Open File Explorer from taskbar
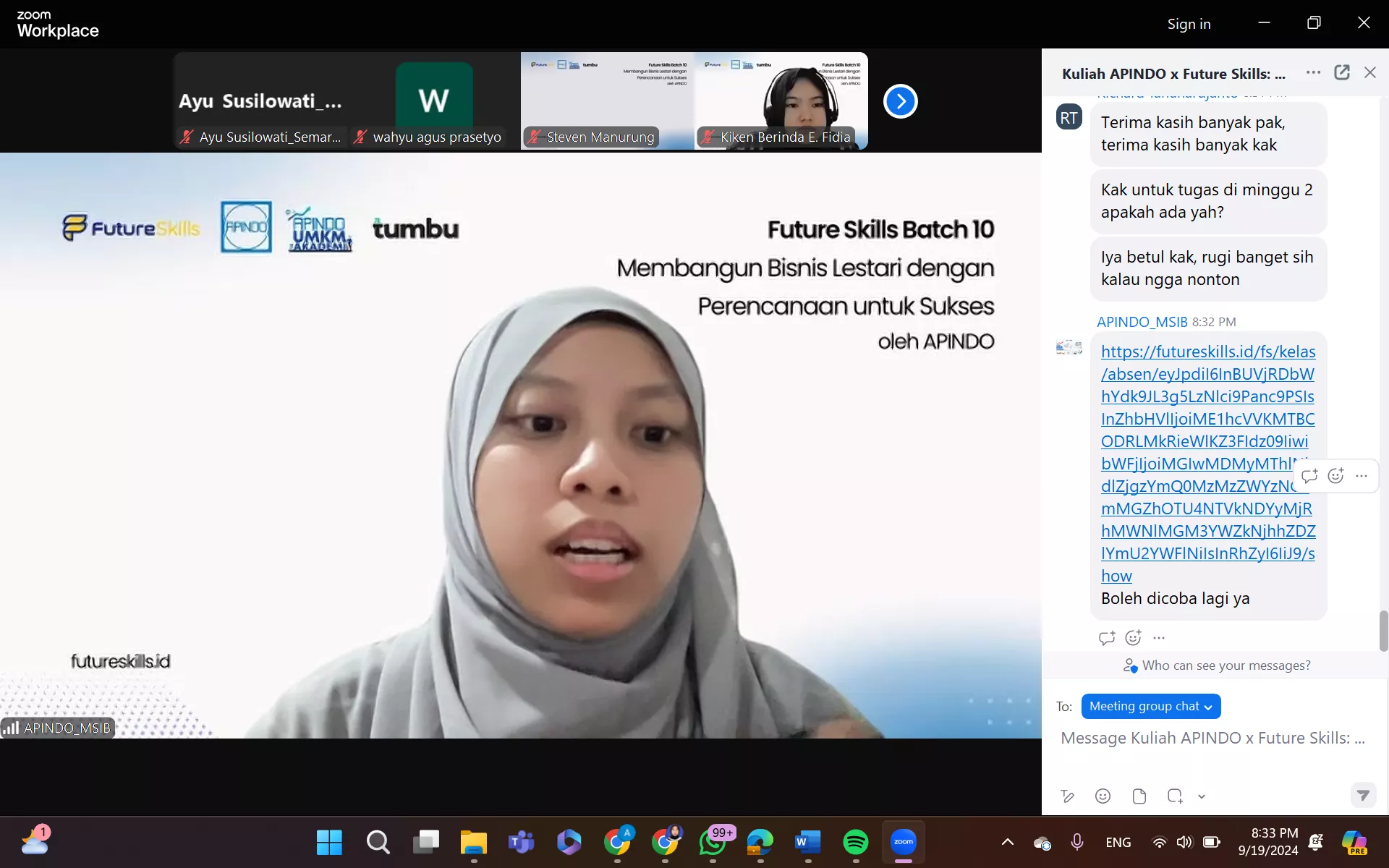 pos(474,842)
